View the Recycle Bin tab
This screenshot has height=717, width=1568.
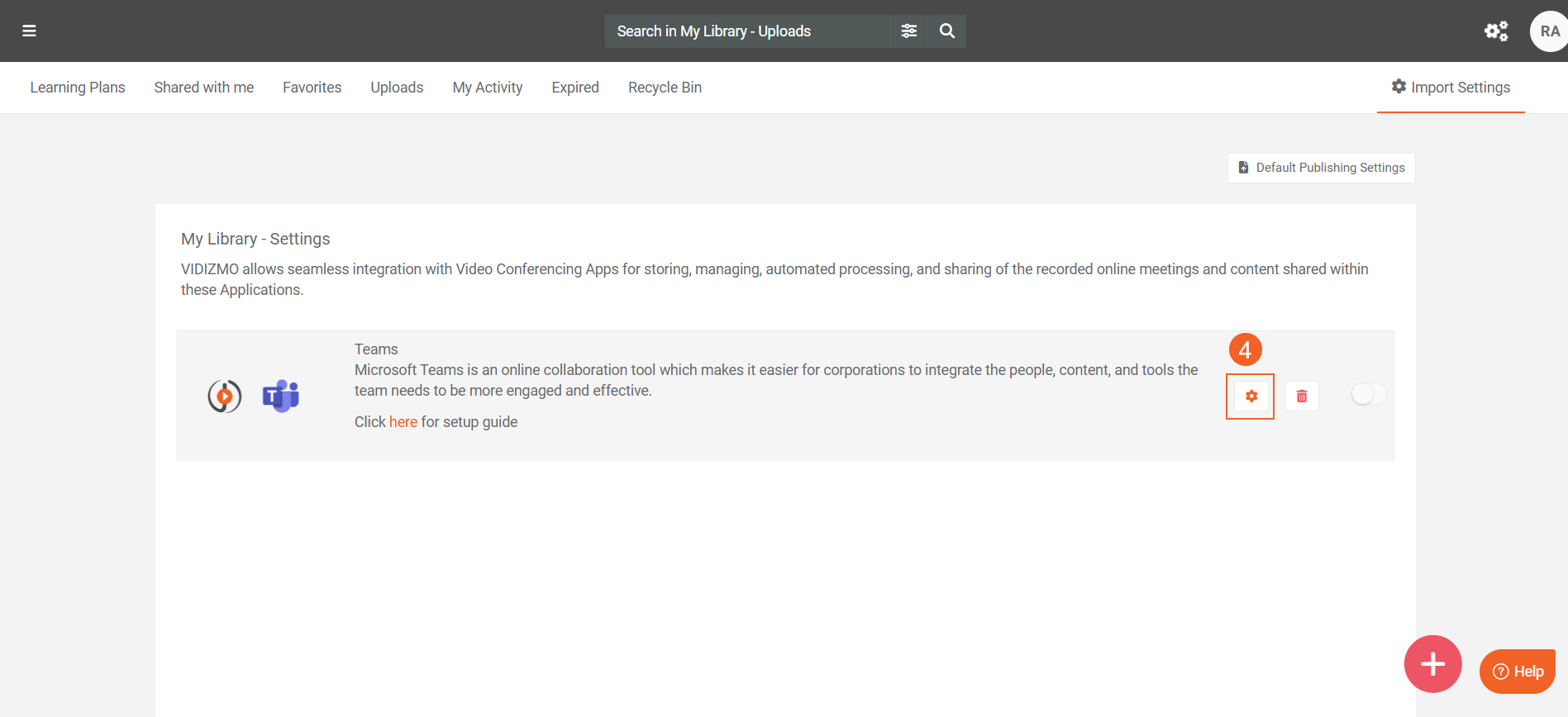point(665,88)
